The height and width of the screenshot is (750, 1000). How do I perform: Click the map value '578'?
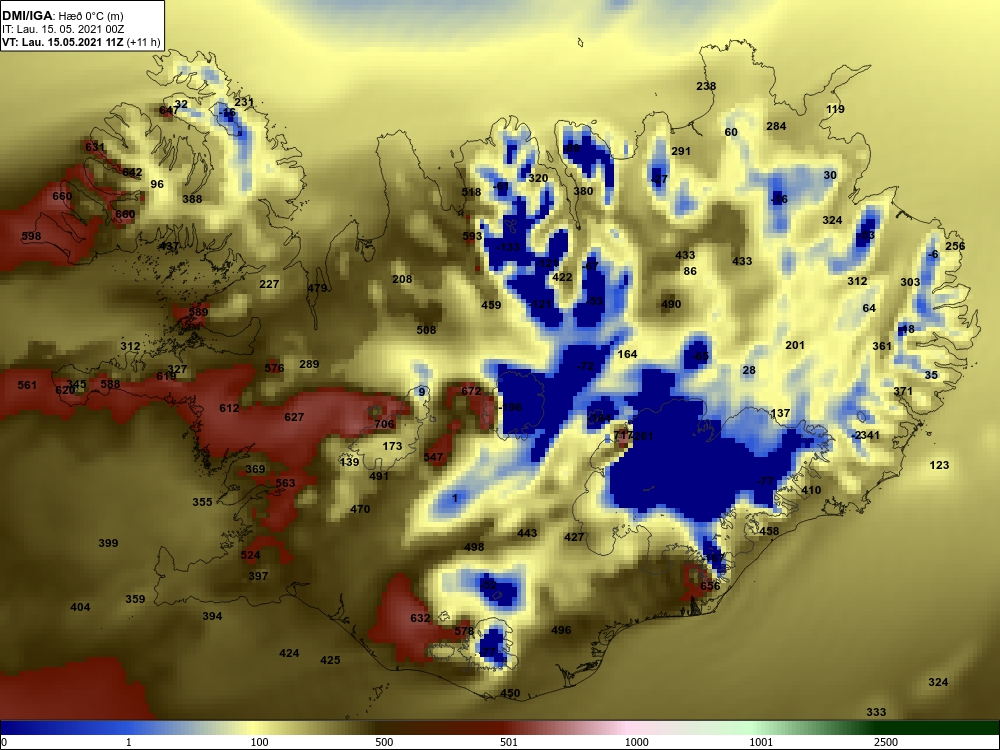point(464,631)
